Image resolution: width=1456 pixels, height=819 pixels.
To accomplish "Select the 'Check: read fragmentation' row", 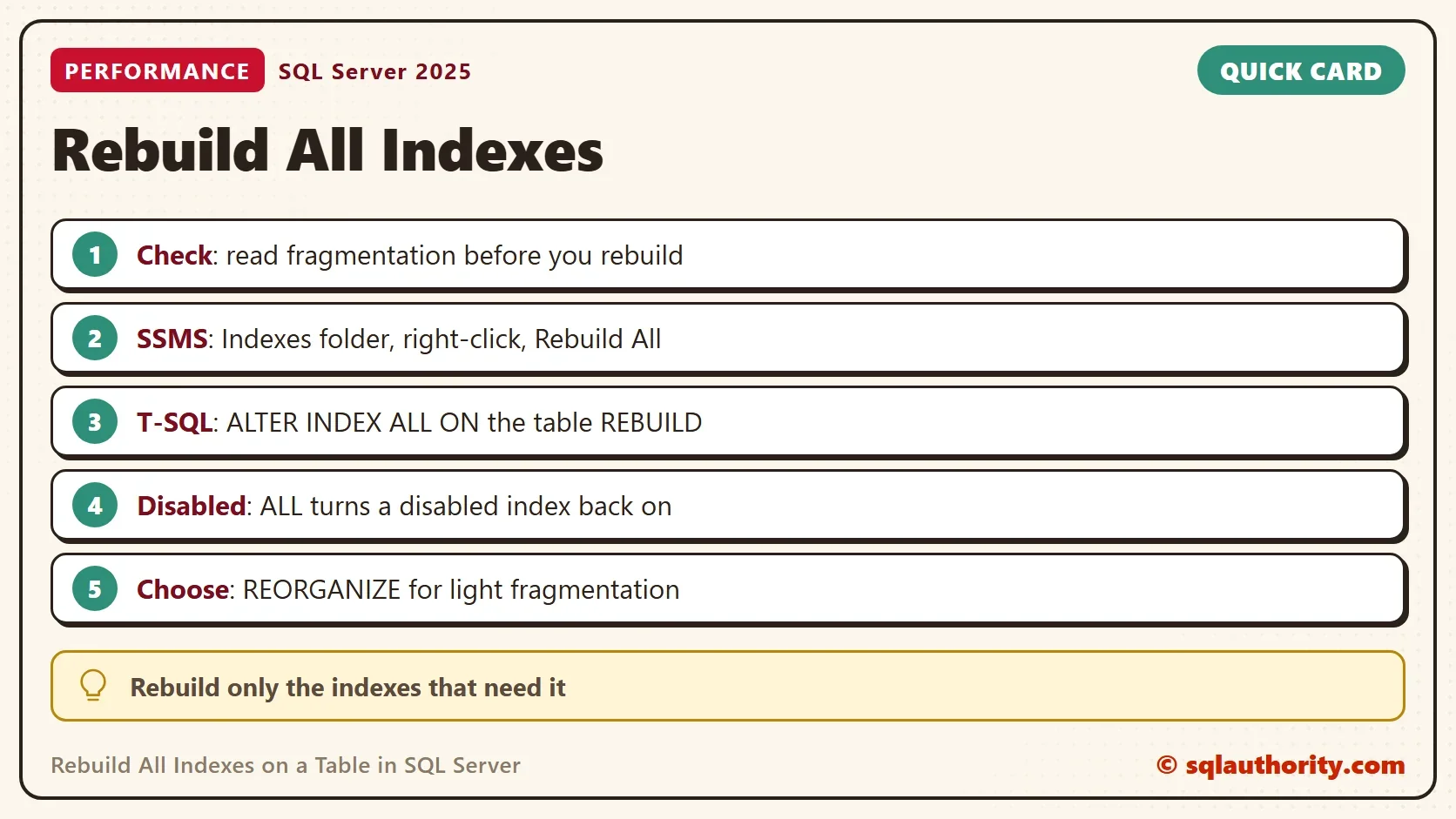I will (729, 255).
